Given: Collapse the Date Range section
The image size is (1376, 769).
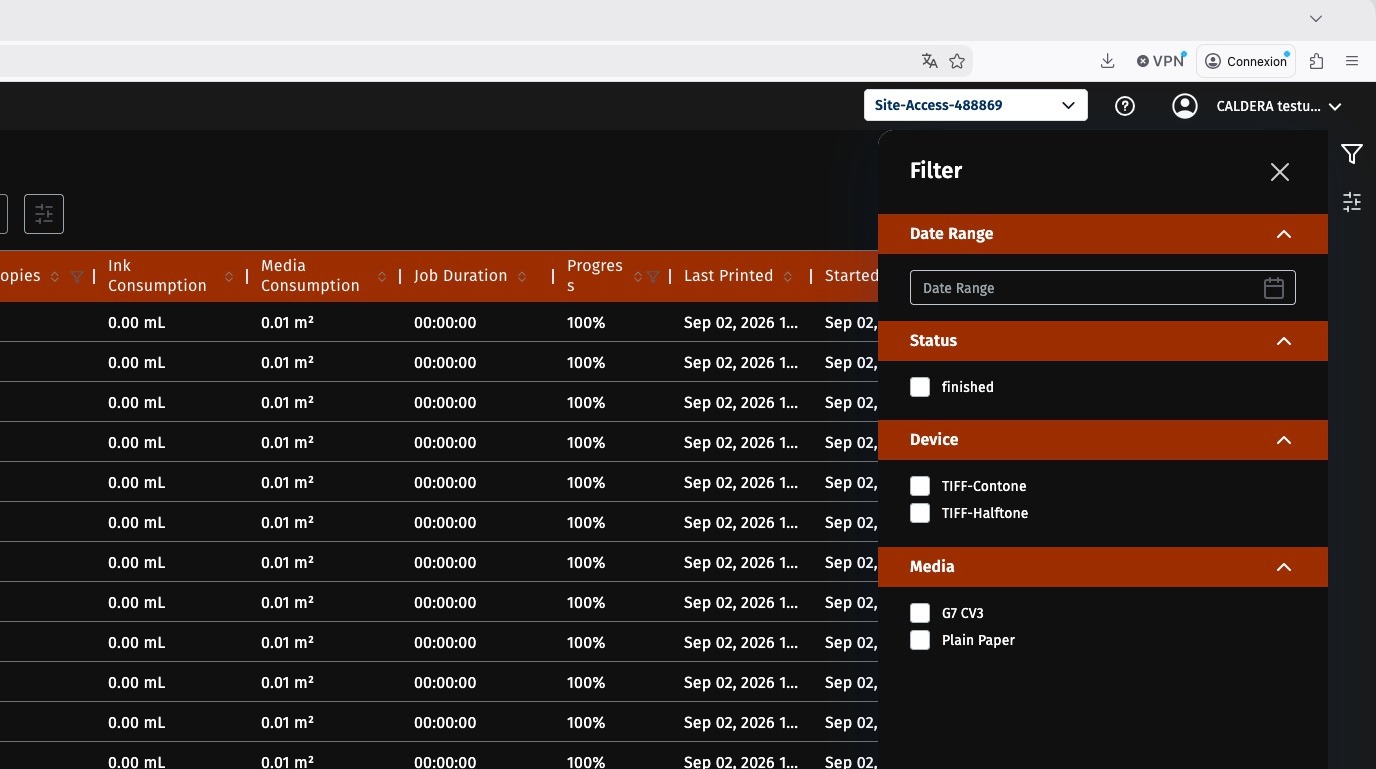Looking at the screenshot, I should point(1284,234).
